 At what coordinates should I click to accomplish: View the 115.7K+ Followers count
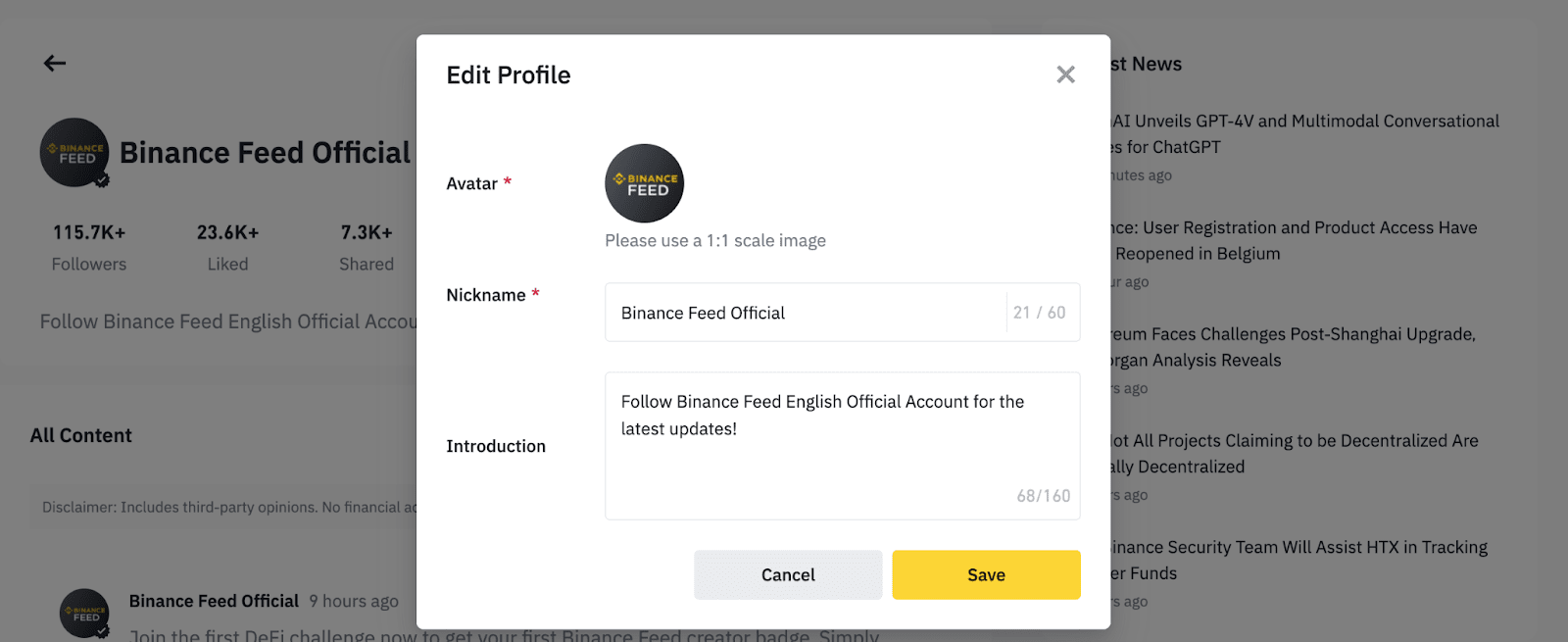pyautogui.click(x=89, y=247)
